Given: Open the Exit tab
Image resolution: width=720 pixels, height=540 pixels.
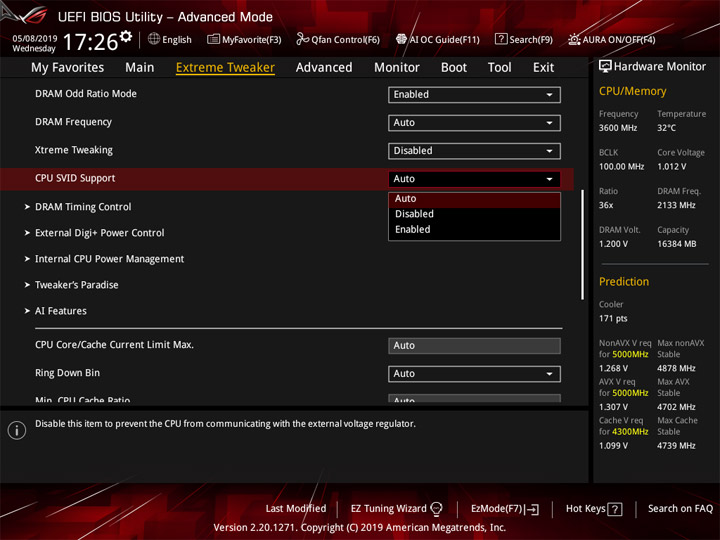Looking at the screenshot, I should [x=543, y=68].
